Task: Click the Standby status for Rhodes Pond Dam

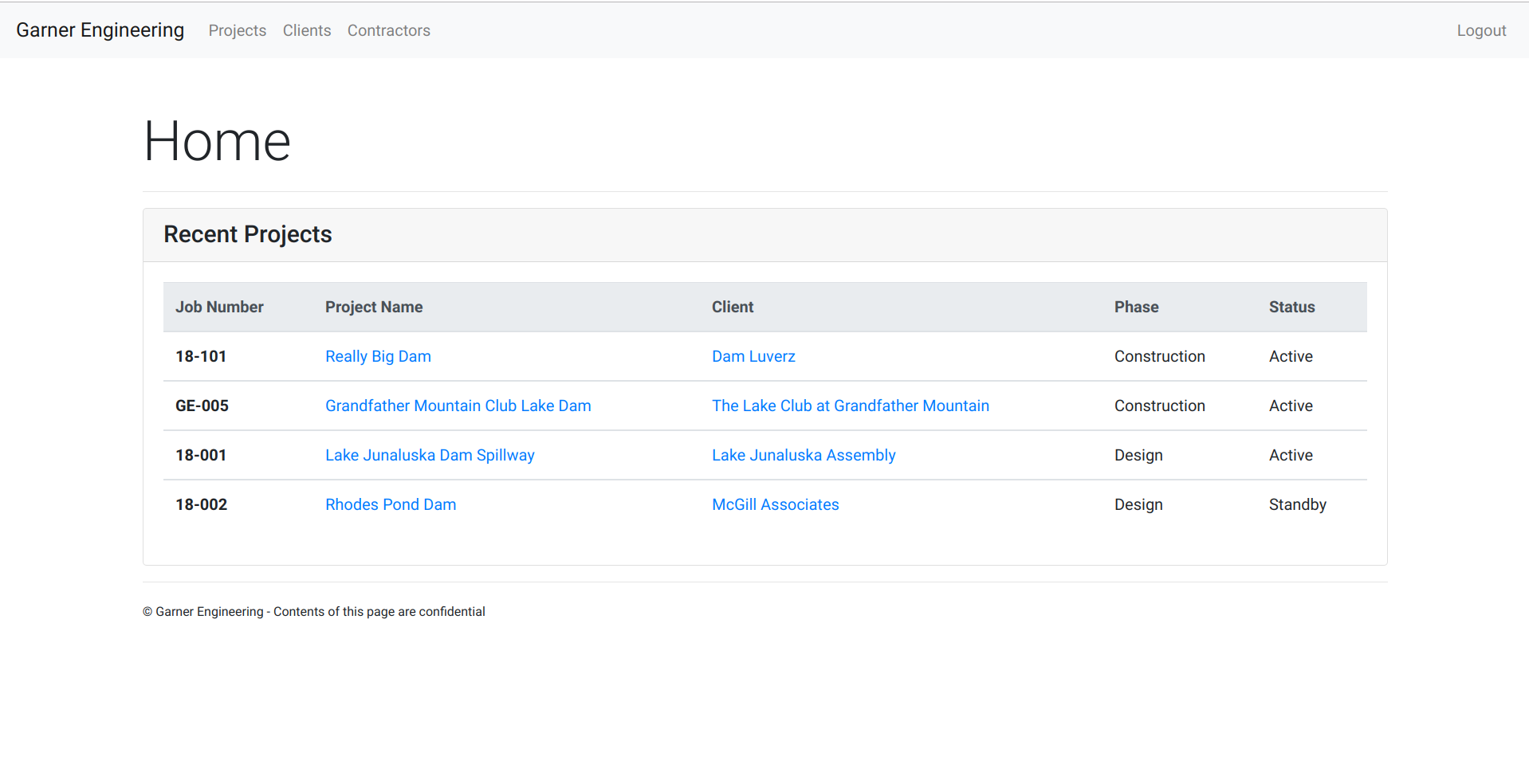Action: click(1298, 504)
